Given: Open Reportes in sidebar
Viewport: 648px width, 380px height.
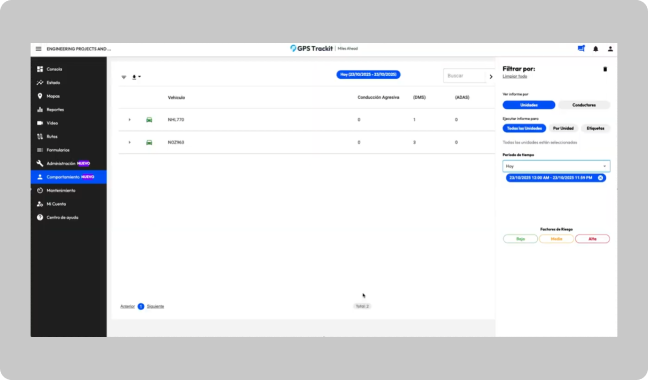Looking at the screenshot, I should tap(55, 110).
